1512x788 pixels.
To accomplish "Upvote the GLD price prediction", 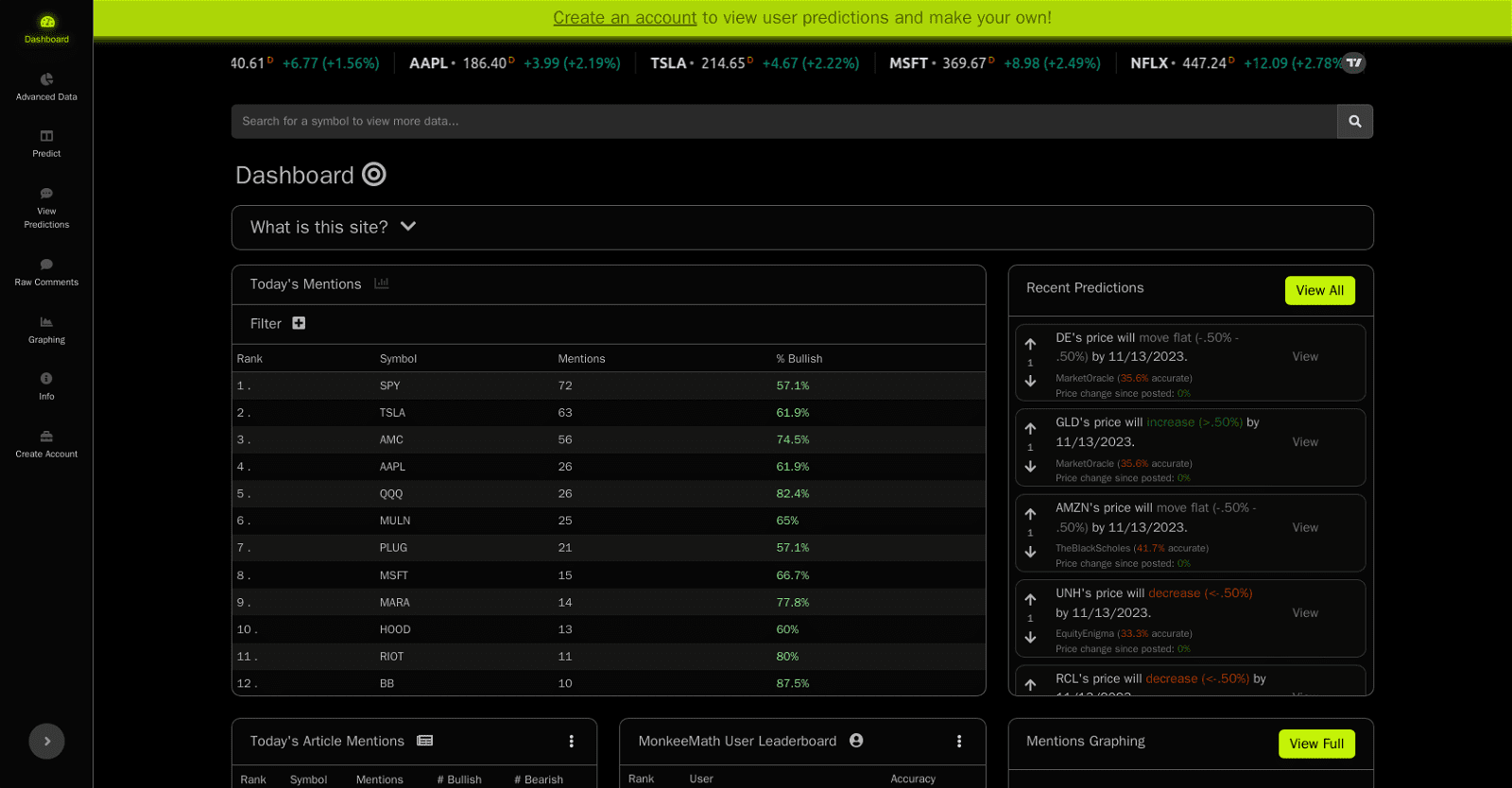I will pos(1030,429).
